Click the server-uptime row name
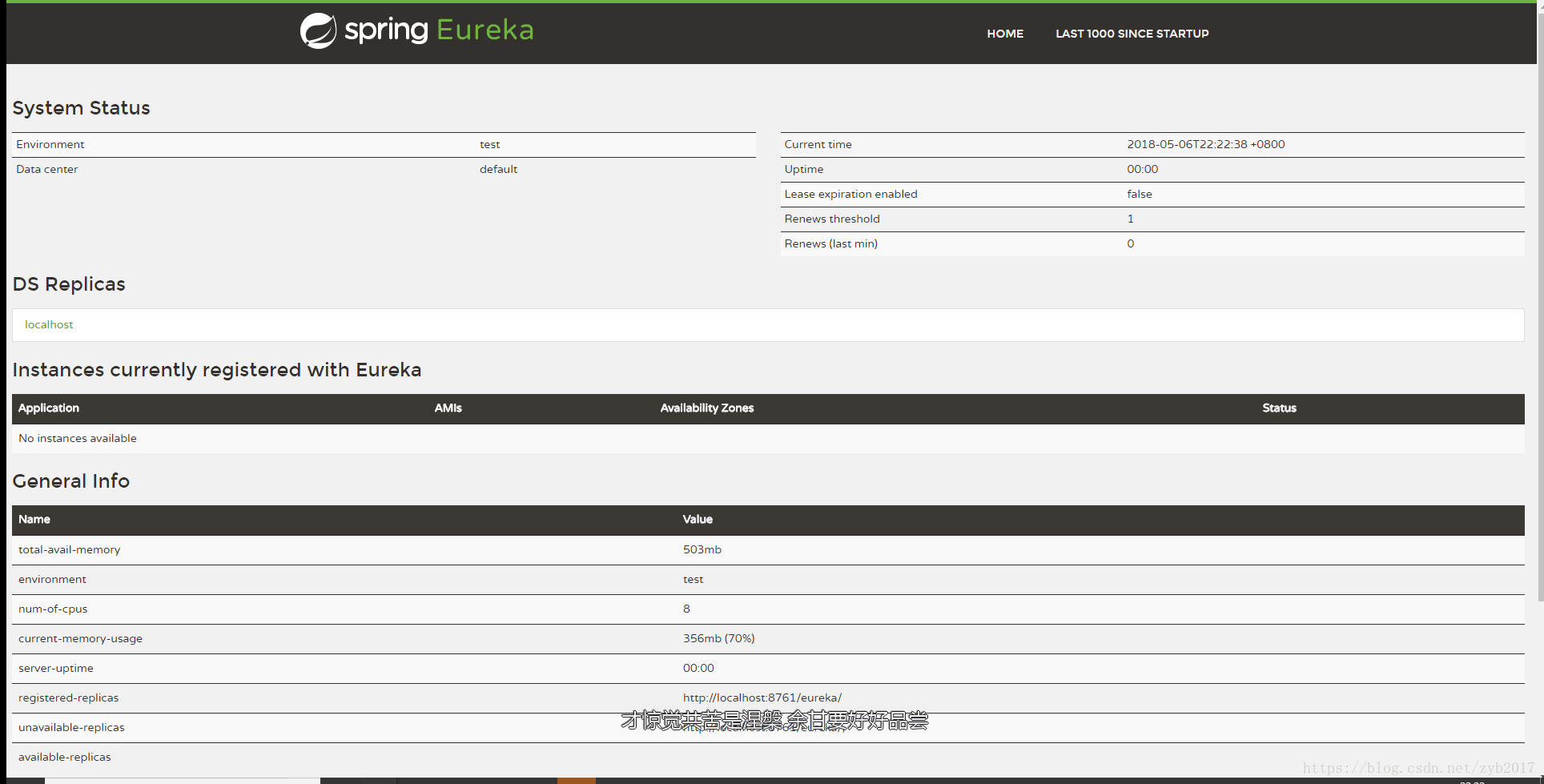The height and width of the screenshot is (784, 1544). click(56, 668)
